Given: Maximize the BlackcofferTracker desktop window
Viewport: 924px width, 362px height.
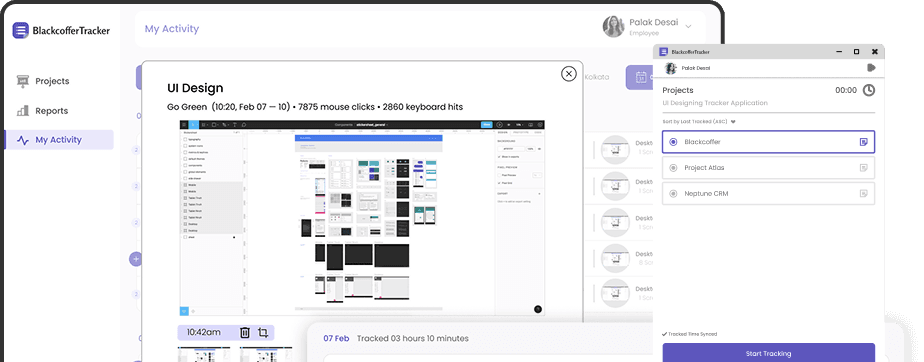Looking at the screenshot, I should pyautogui.click(x=857, y=52).
